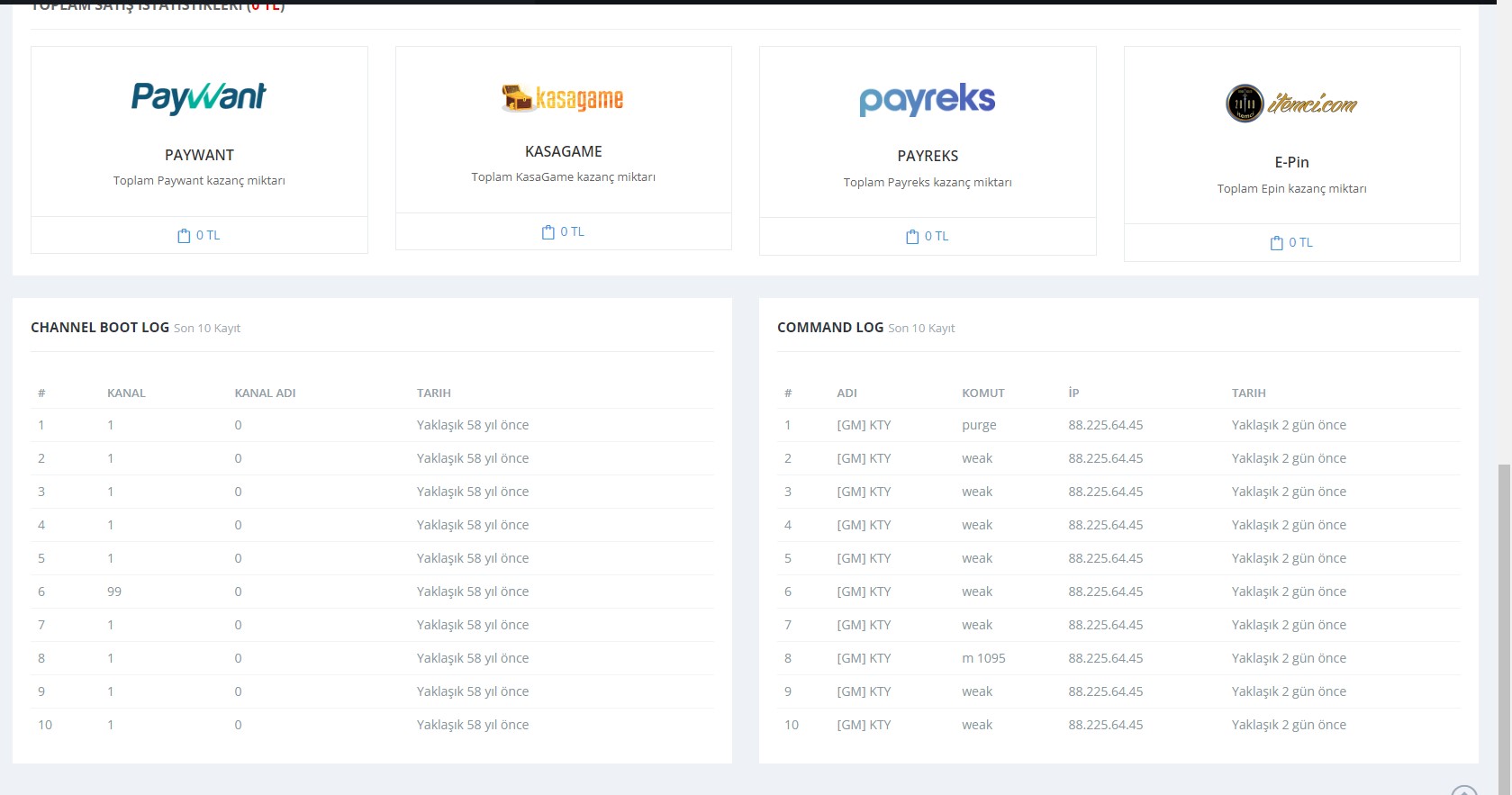
Task: Click clipboard icon in E-Pin card
Action: coord(1276,243)
